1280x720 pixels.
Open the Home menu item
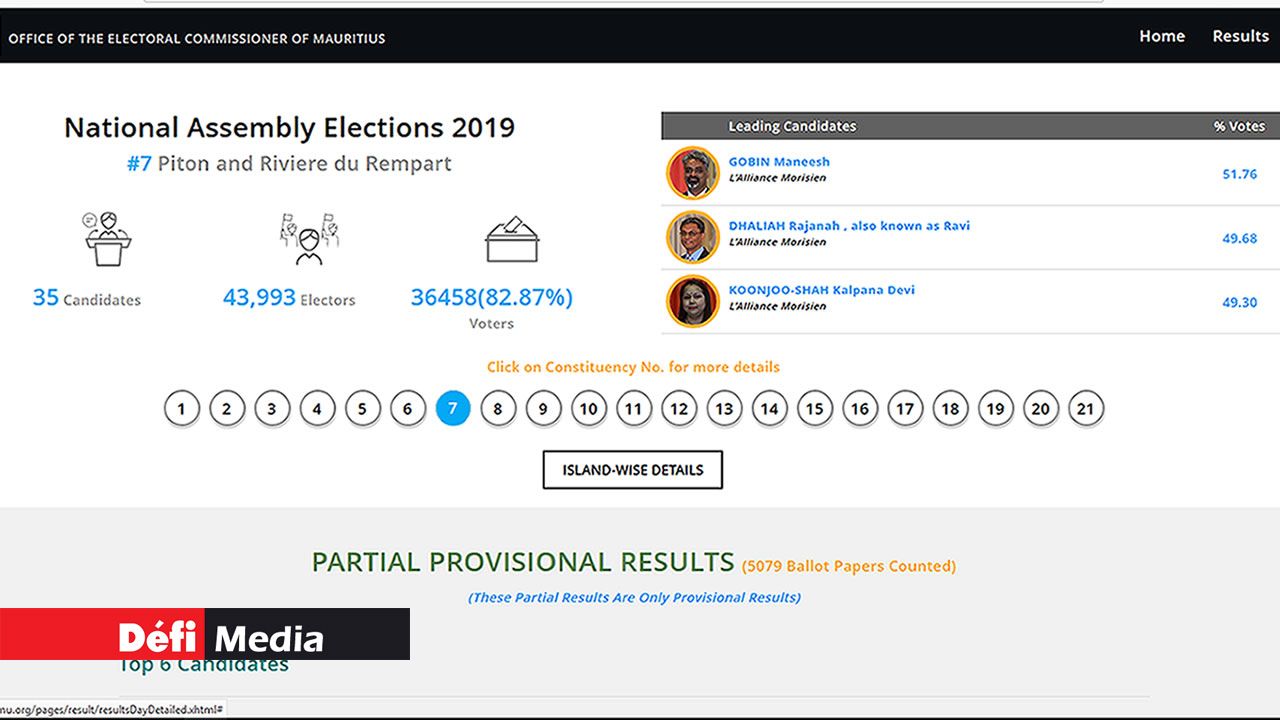pos(1162,36)
